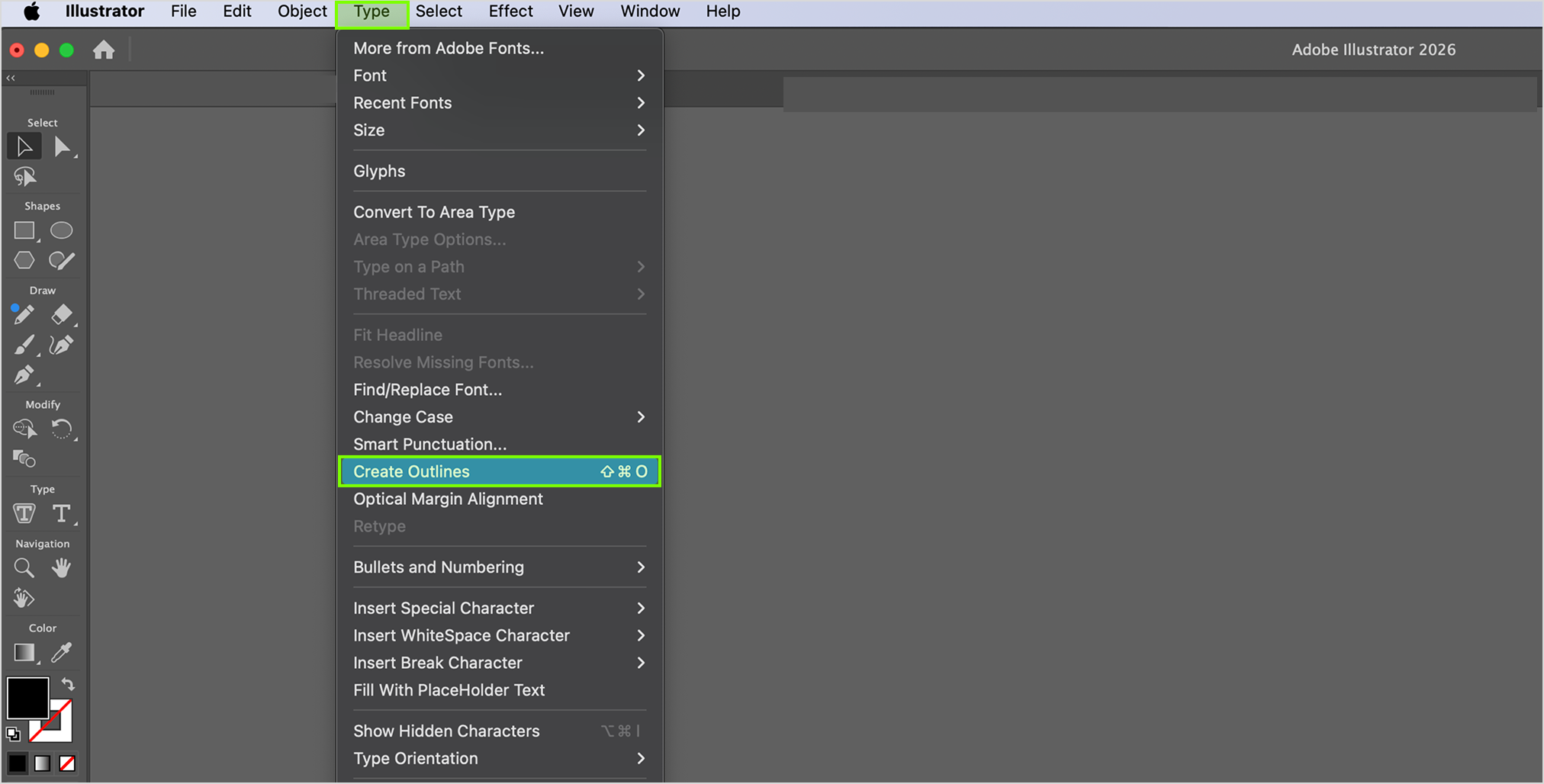The width and height of the screenshot is (1544, 784).
Task: Select the Direct Selection tool
Action: tap(62, 146)
